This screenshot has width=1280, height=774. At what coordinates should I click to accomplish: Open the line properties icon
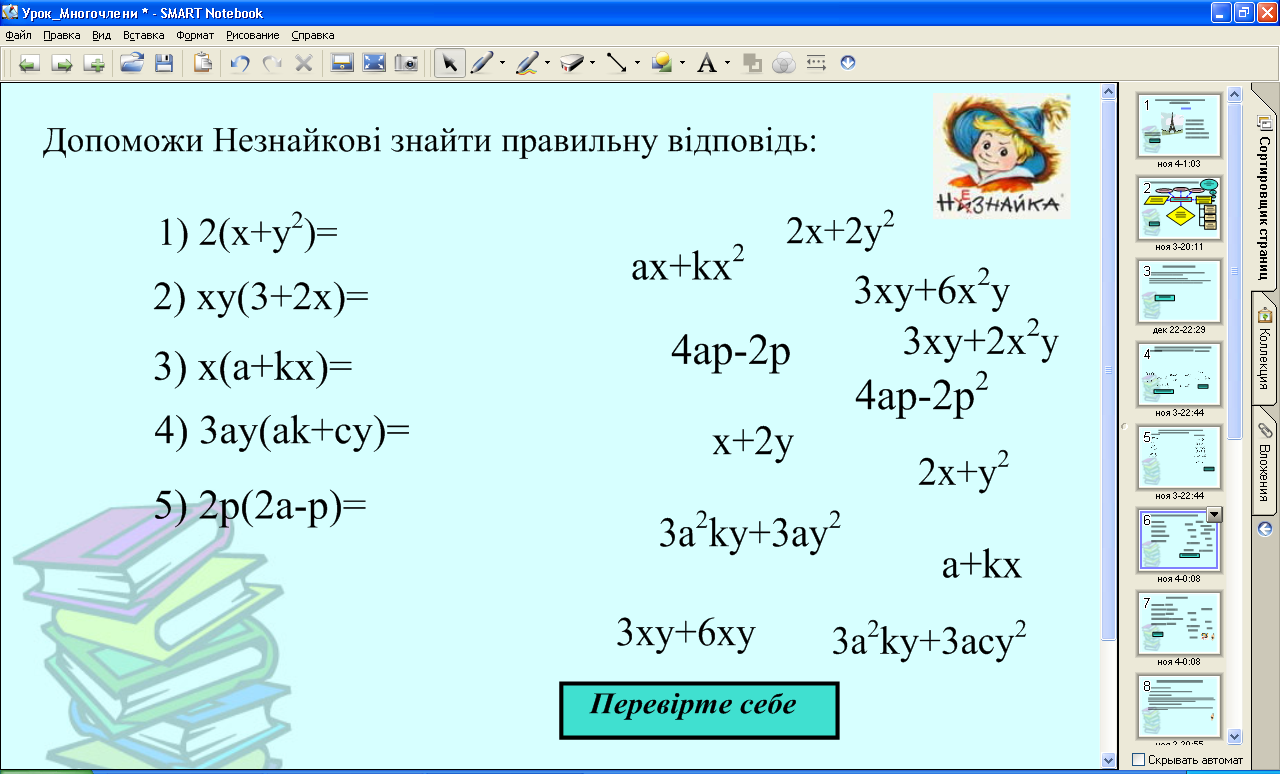coord(816,63)
